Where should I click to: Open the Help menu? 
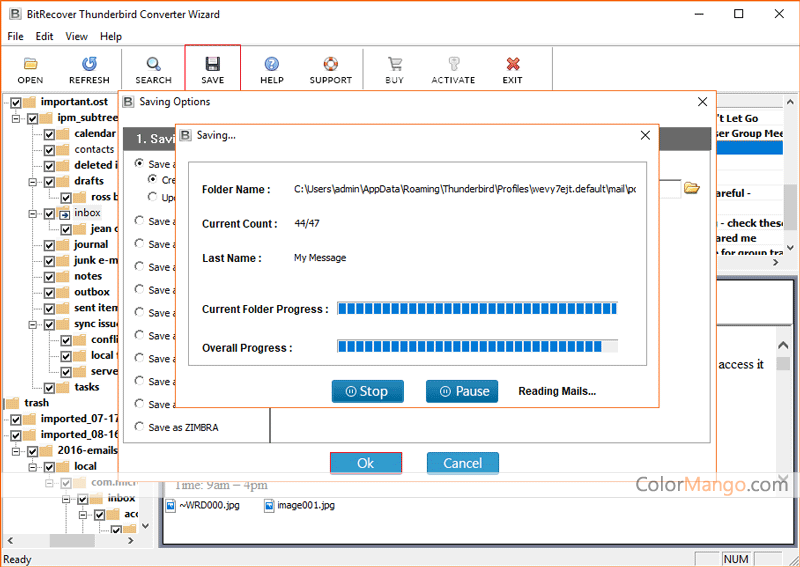(111, 36)
